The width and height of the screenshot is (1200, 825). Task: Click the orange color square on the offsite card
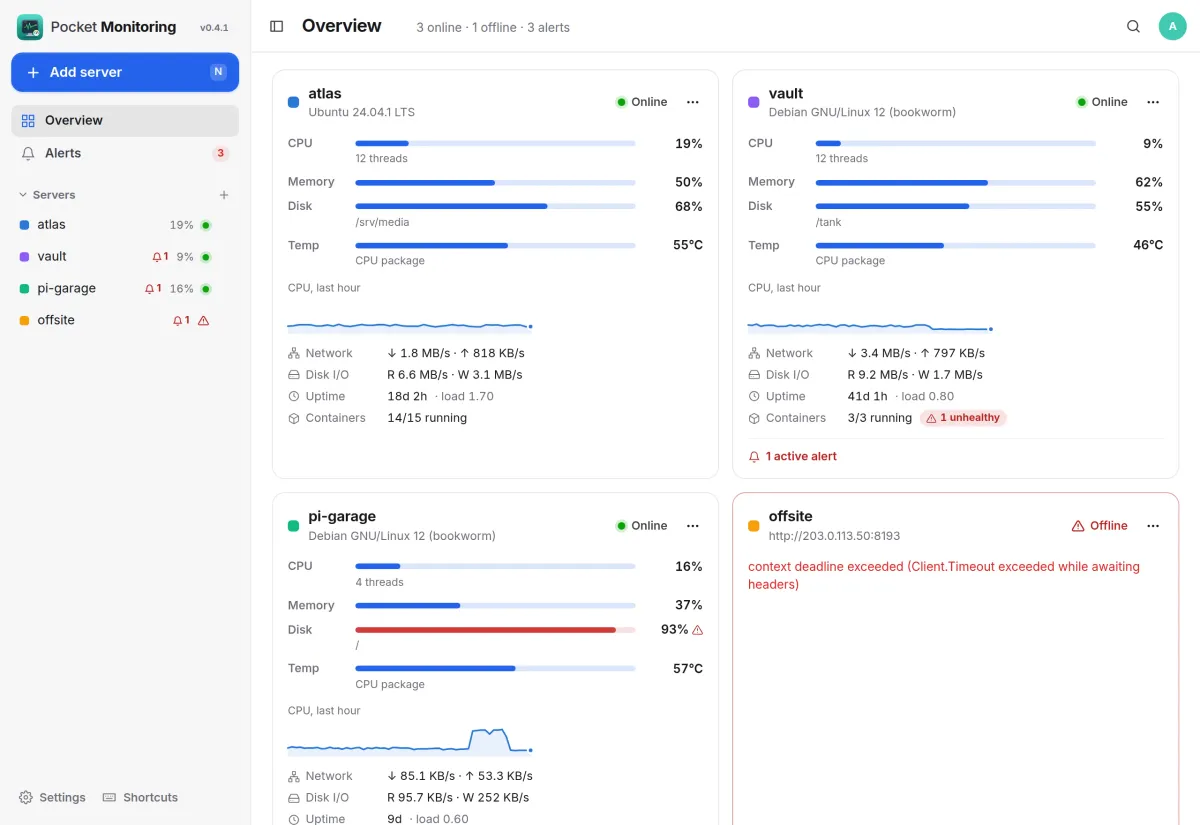pyautogui.click(x=754, y=526)
